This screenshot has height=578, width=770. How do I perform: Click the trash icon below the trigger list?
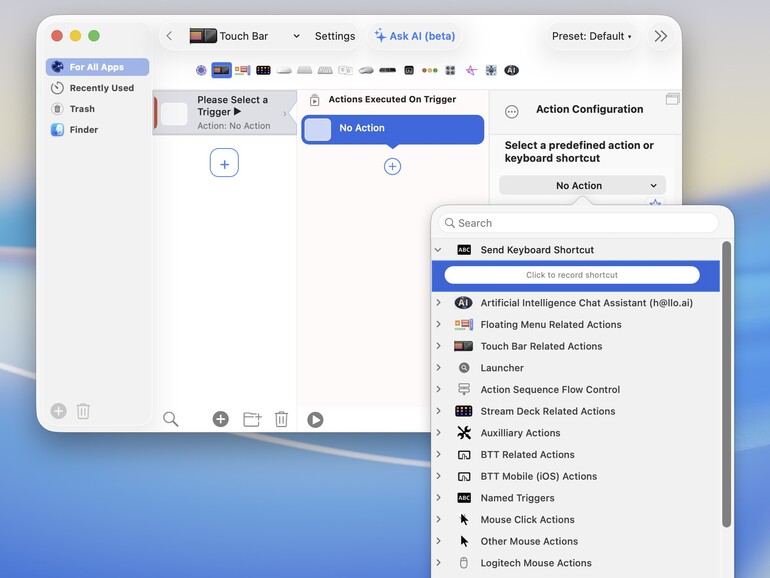[x=281, y=419]
